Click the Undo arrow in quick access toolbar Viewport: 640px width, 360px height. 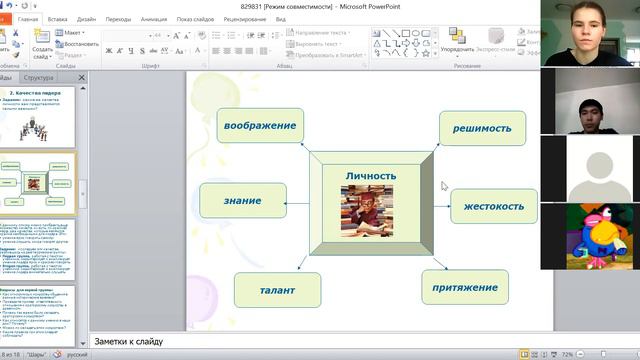[9, 6]
